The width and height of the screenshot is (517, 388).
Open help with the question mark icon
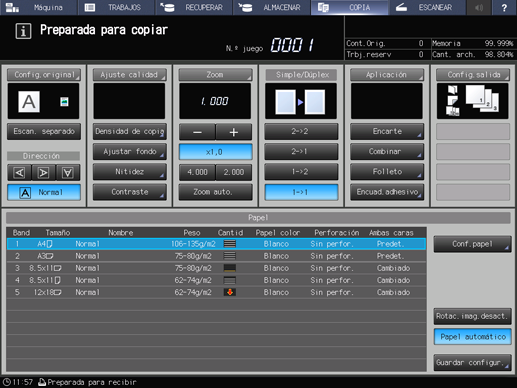[504, 7]
